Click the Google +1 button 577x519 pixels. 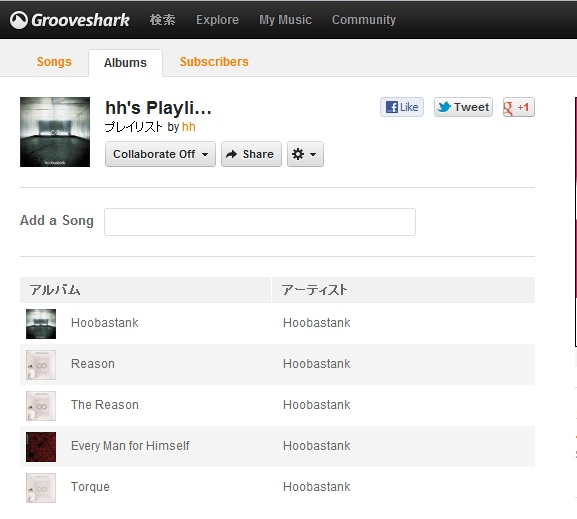click(x=518, y=107)
